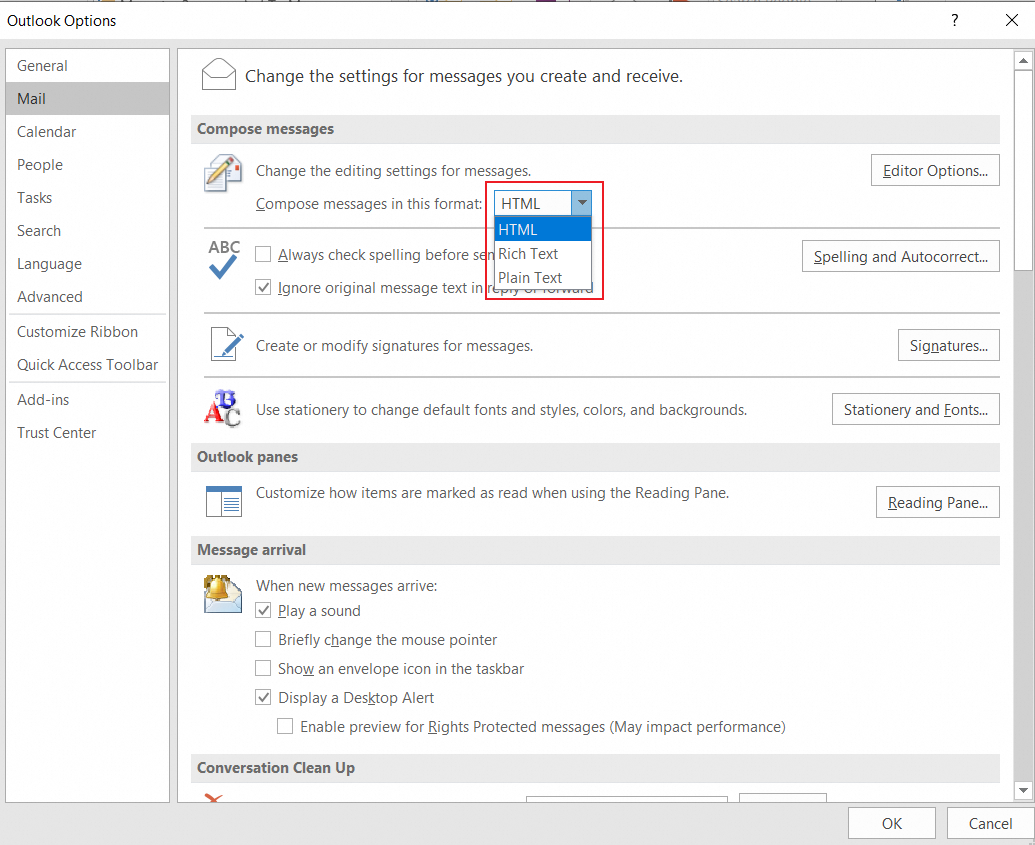Click the bell and envelope message arrival icon
Viewport: 1035px width, 845px height.
(x=222, y=593)
